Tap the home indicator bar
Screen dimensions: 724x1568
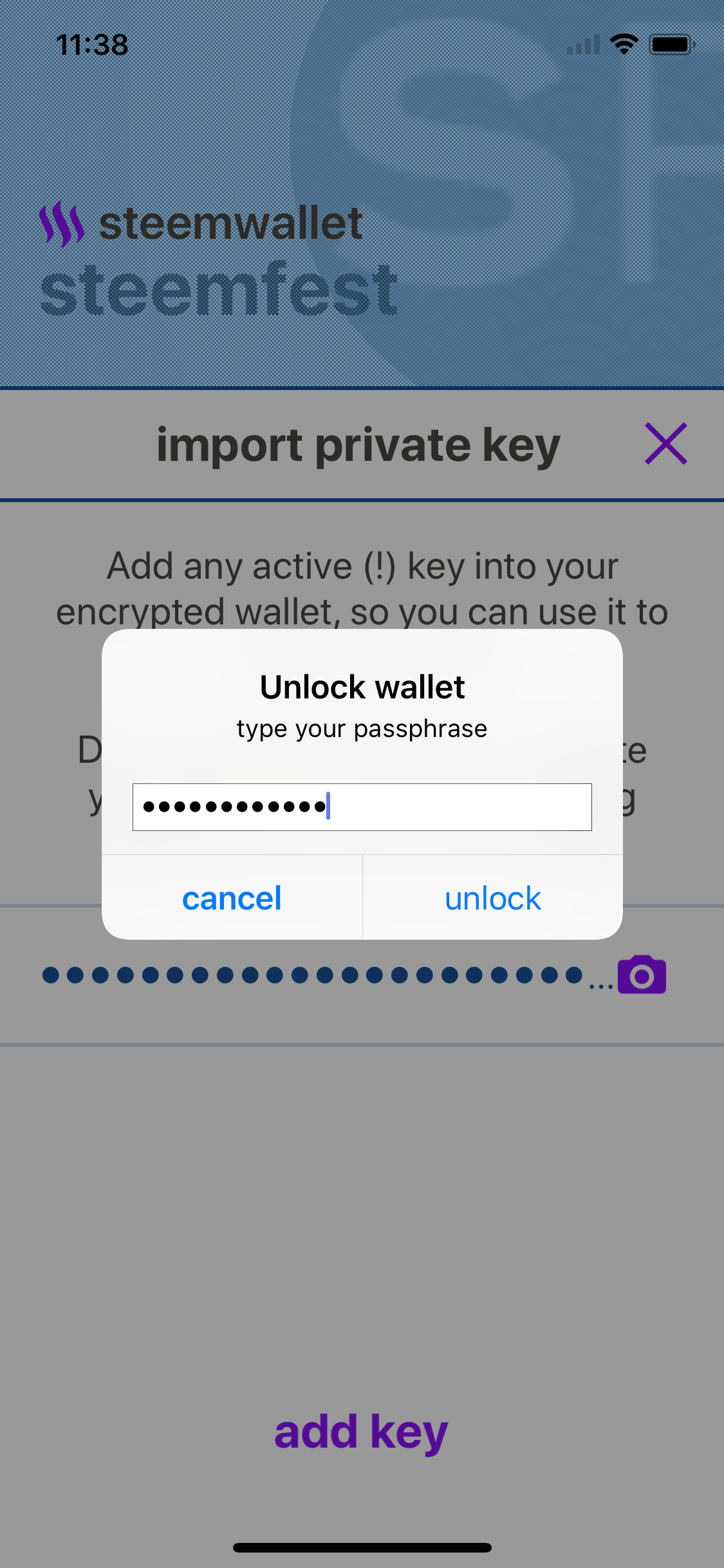coord(362,1547)
